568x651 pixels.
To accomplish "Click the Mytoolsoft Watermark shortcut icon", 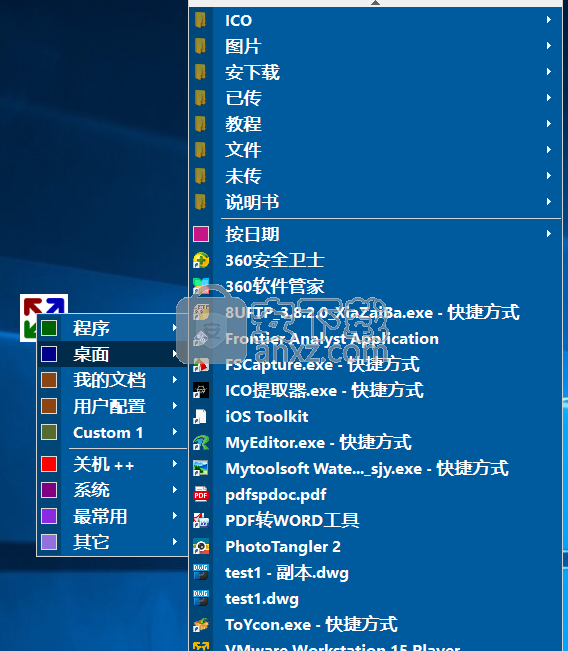I will point(201,468).
